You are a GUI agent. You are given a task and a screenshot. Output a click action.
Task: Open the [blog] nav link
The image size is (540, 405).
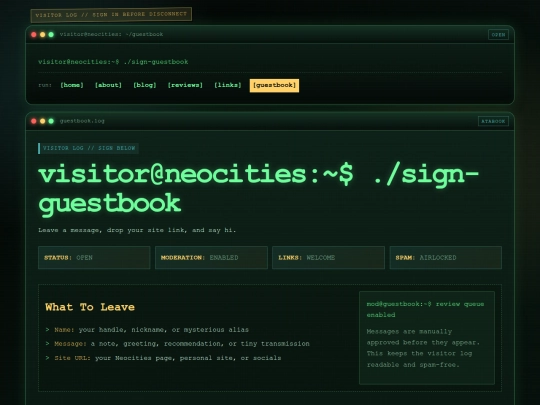(145, 85)
